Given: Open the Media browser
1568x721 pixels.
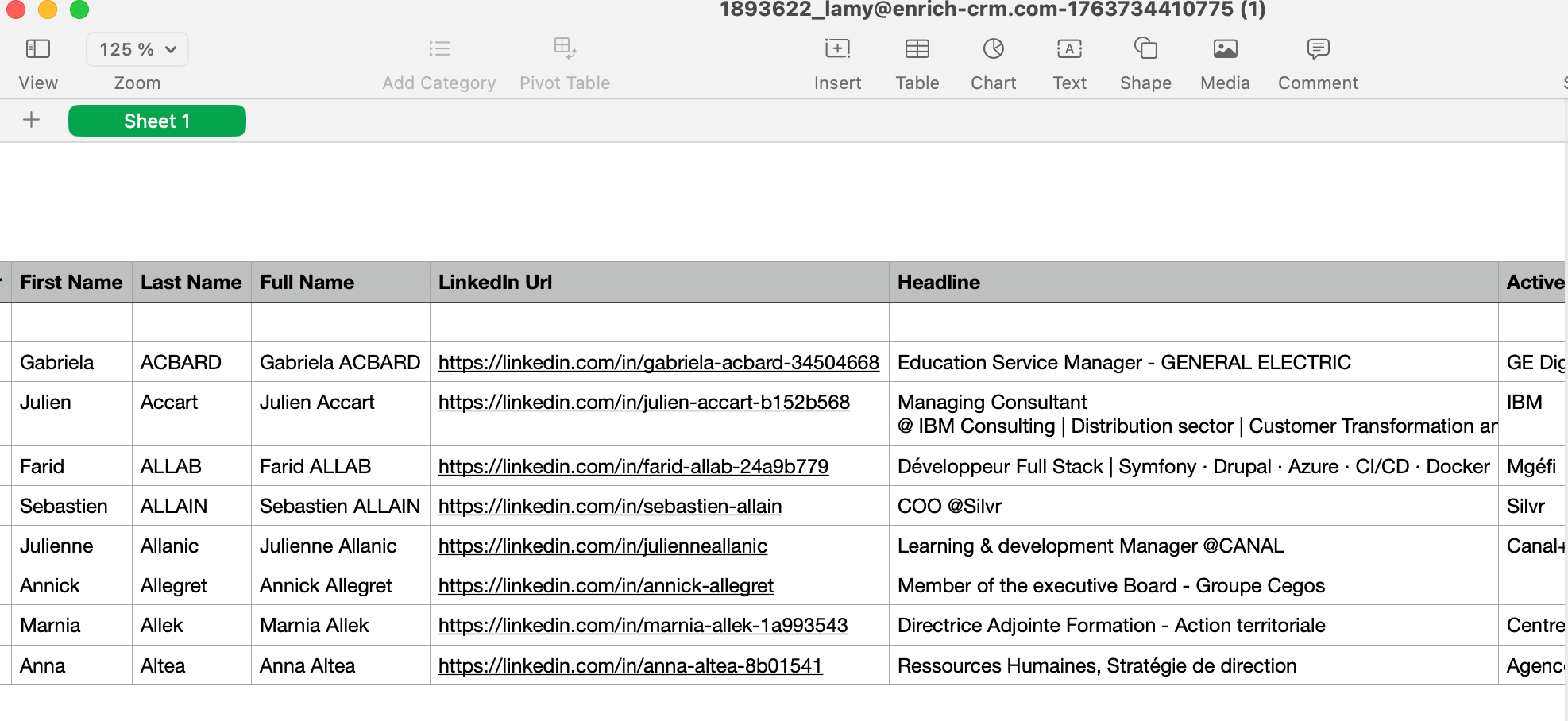Looking at the screenshot, I should point(1223,48).
